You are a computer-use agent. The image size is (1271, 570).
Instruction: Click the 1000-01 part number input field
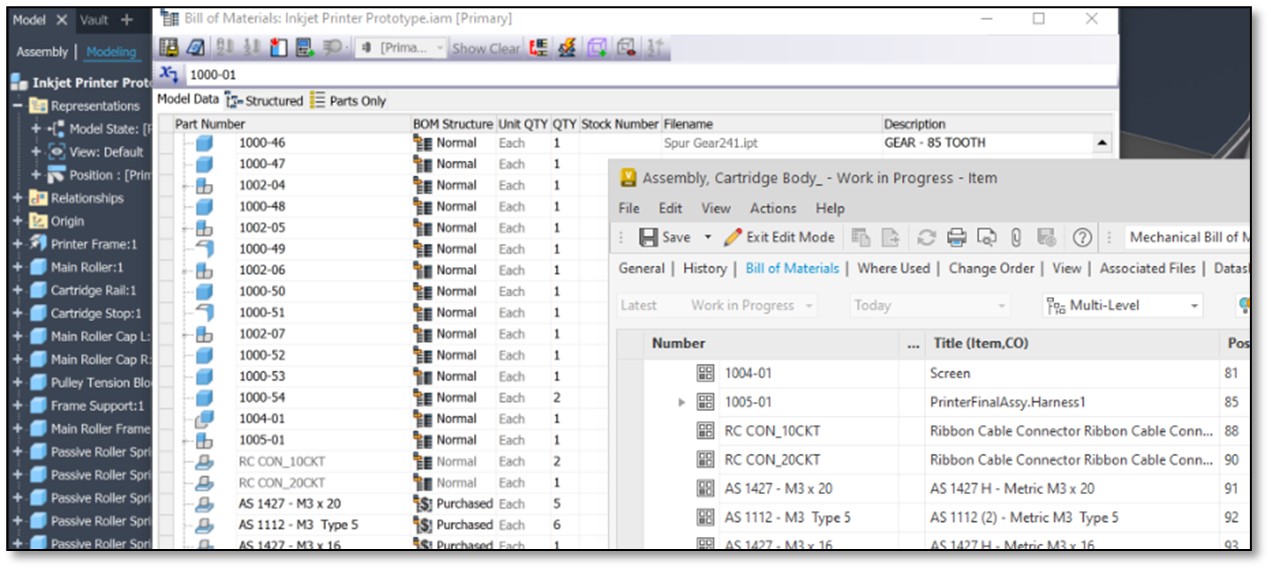(x=650, y=74)
